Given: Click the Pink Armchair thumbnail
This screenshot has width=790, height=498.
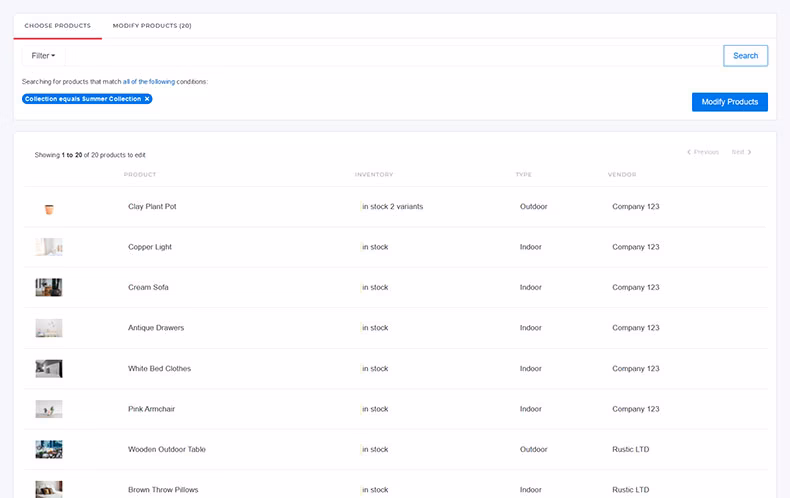Looking at the screenshot, I should pyautogui.click(x=49, y=409).
